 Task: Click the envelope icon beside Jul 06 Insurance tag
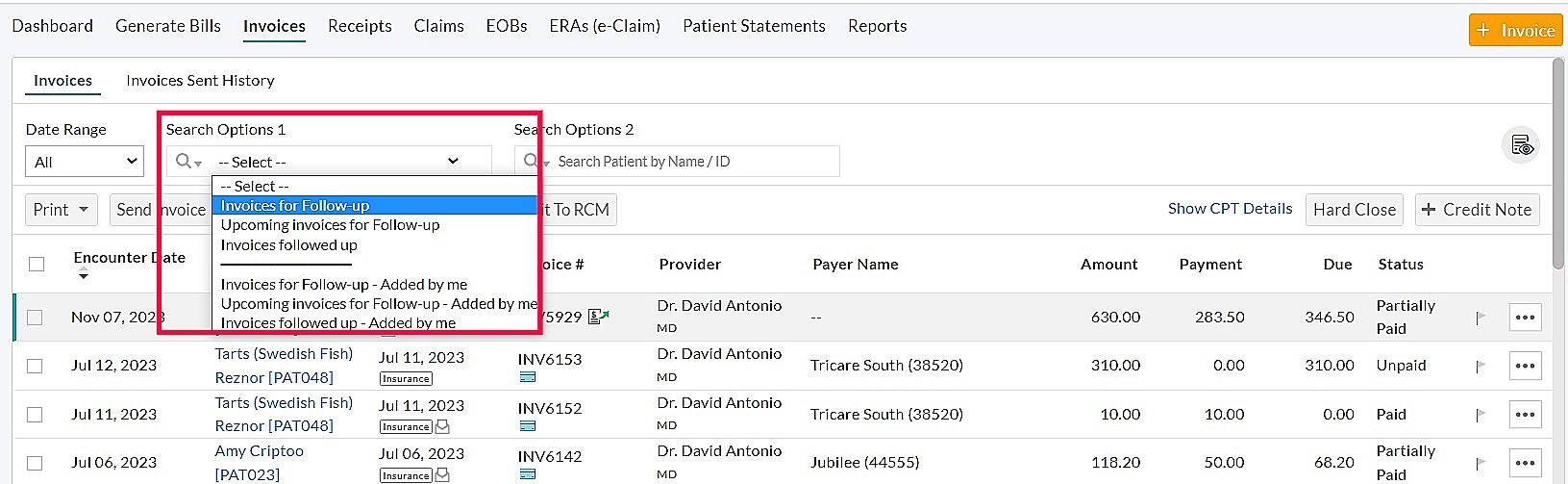442,475
